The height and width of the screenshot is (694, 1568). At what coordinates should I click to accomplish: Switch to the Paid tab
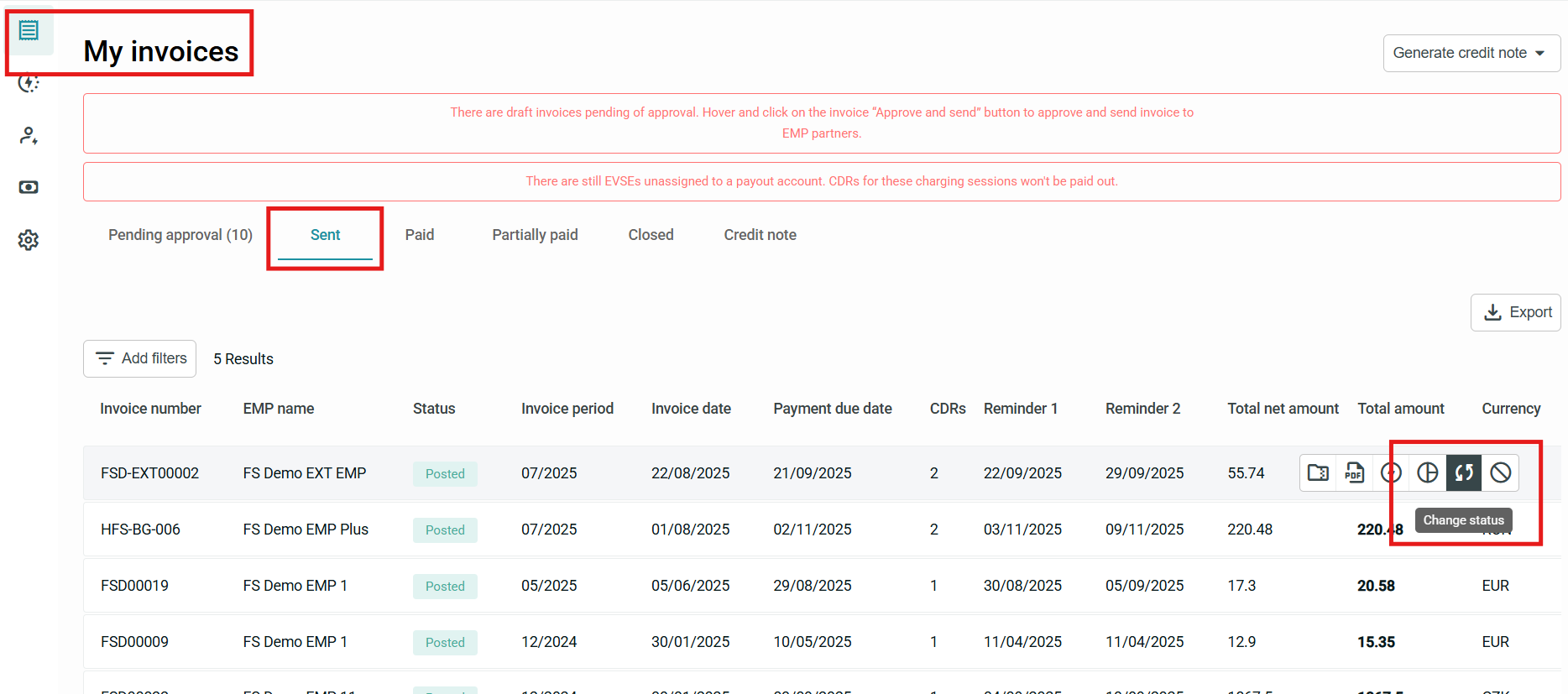420,235
